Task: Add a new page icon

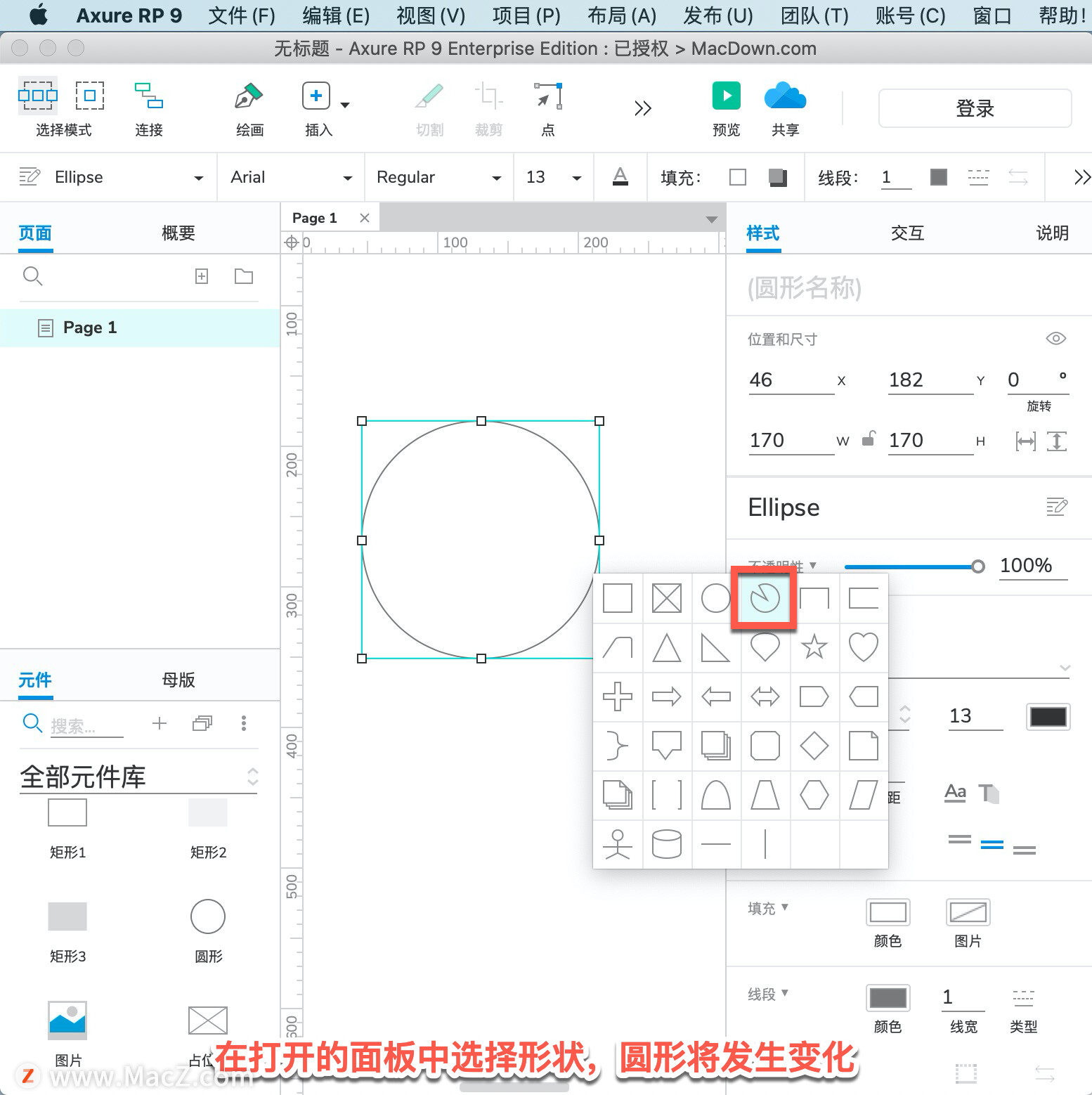Action: point(202,276)
